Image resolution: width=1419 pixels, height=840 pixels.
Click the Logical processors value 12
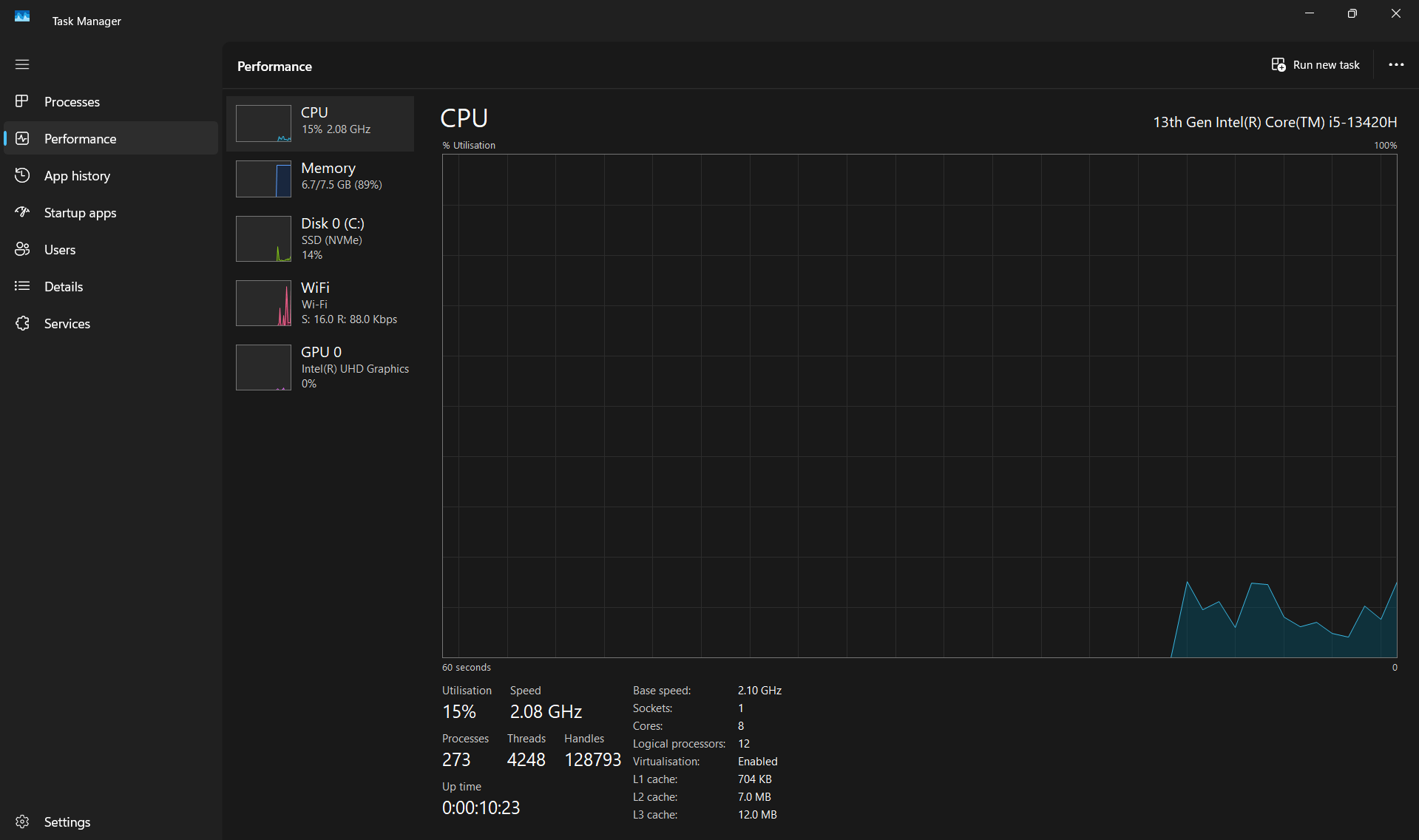coord(744,744)
